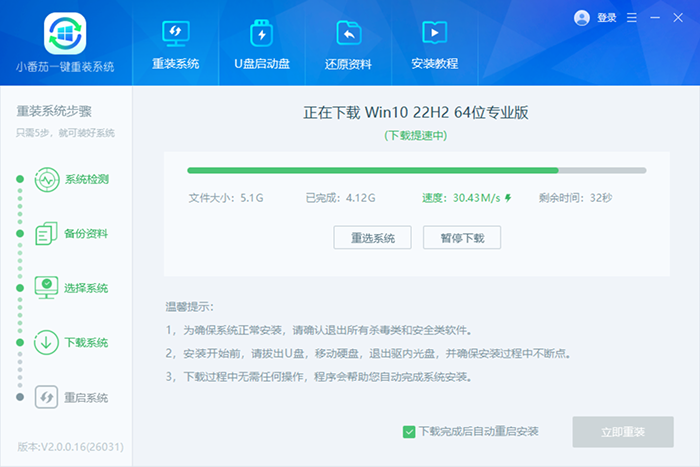Click the 下载系统 download arrow icon
Viewport: 700px width, 467px height.
click(47, 342)
